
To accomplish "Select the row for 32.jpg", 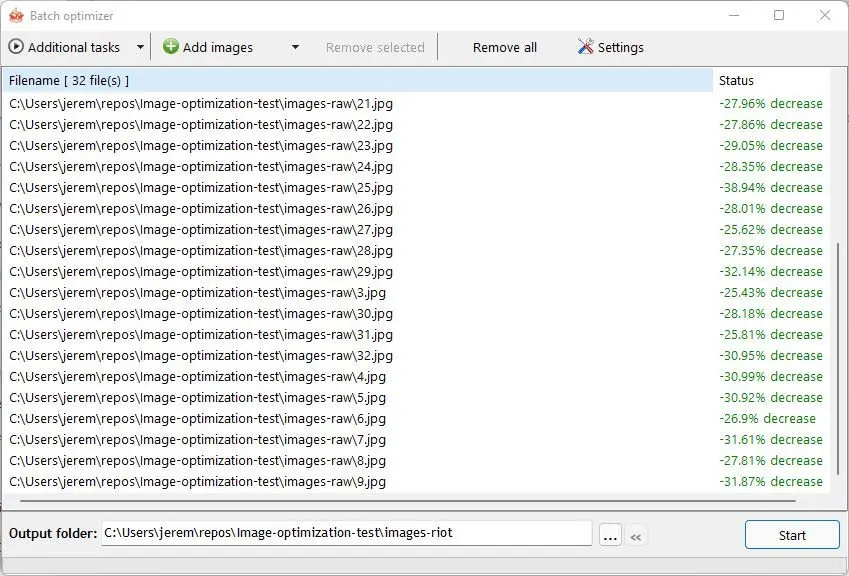I will [415, 356].
